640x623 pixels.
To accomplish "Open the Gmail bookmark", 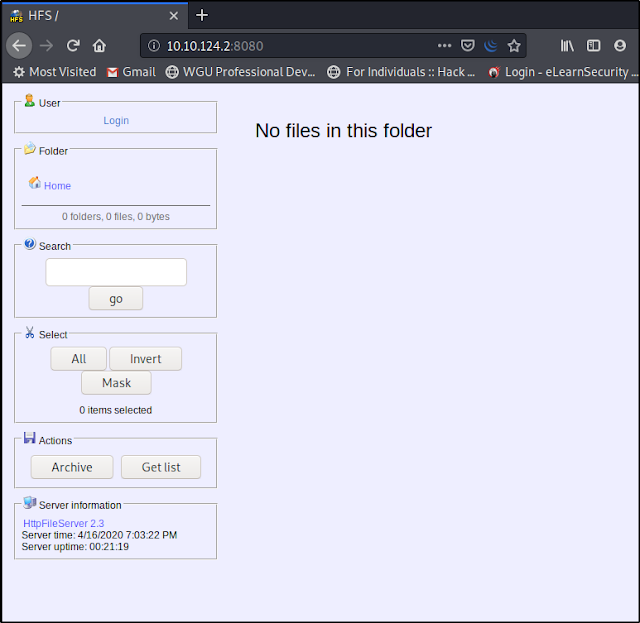I will [x=131, y=72].
